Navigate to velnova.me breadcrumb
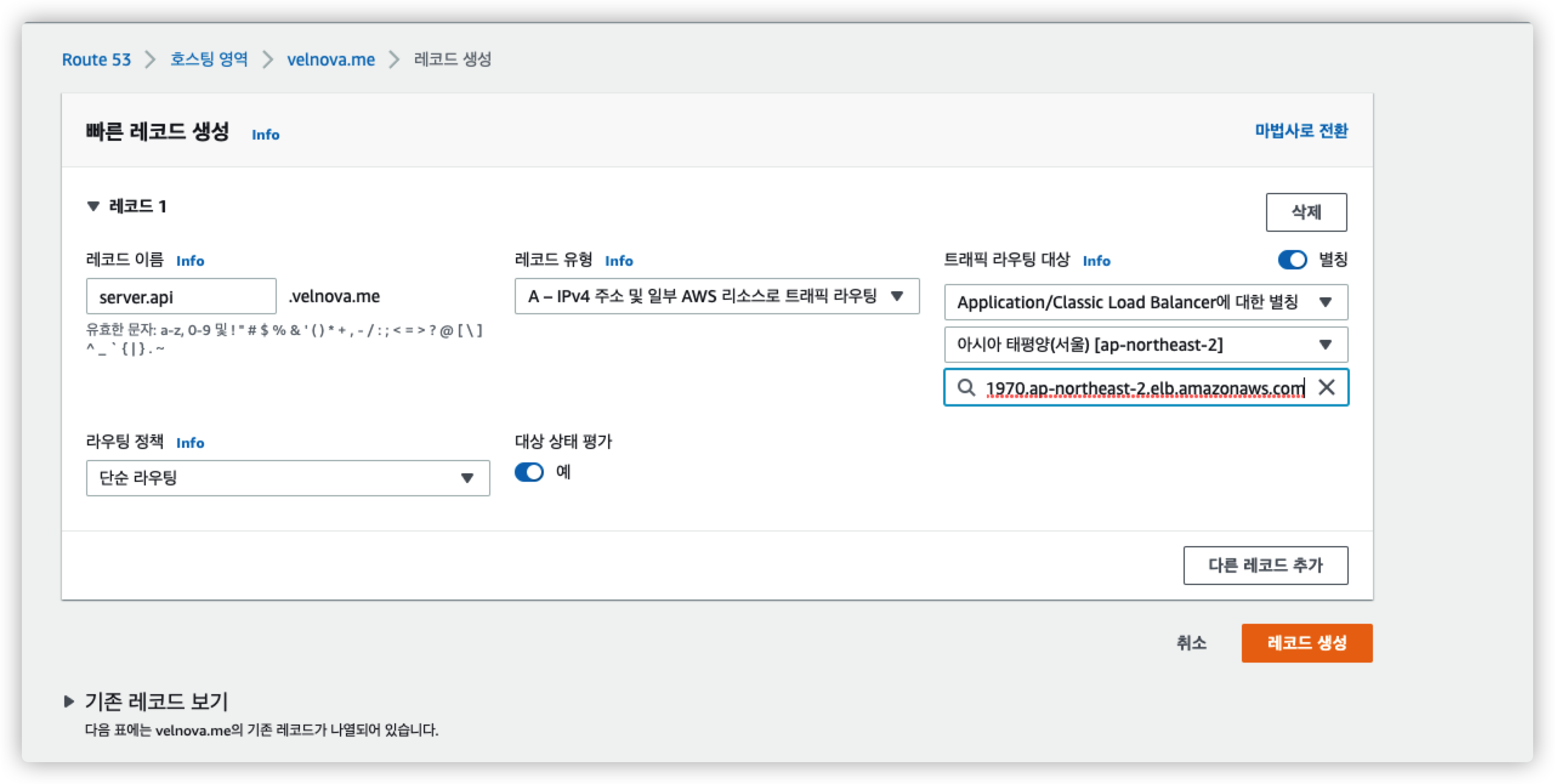The image size is (1555, 784). pos(331,59)
